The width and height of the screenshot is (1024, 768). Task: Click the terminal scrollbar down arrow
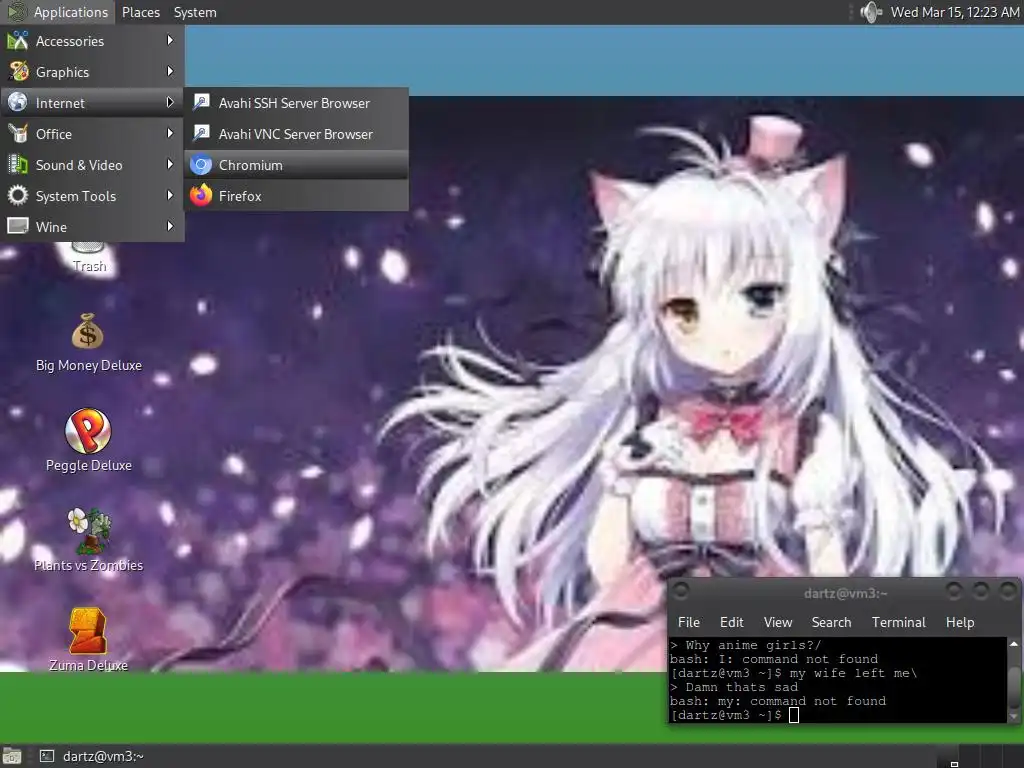(1014, 717)
